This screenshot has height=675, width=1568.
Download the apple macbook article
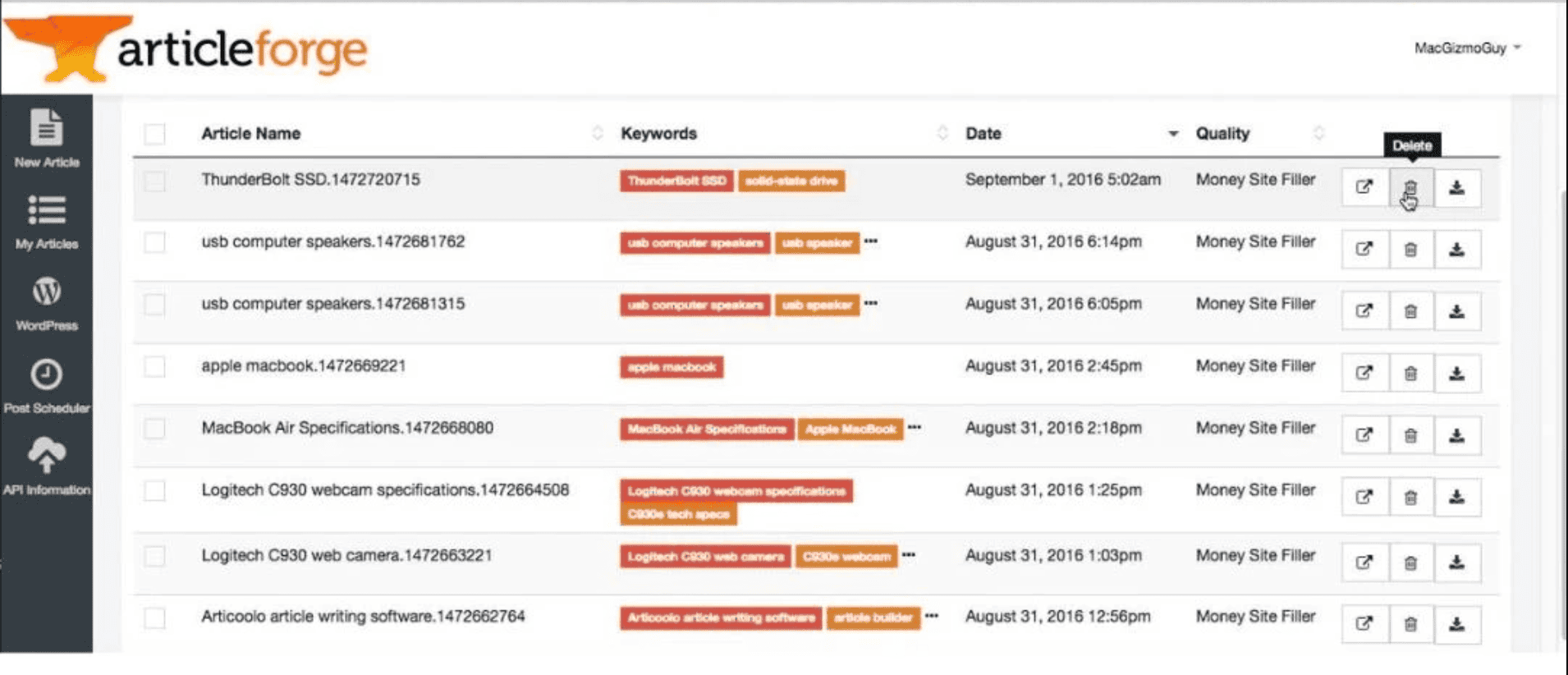[x=1456, y=374]
